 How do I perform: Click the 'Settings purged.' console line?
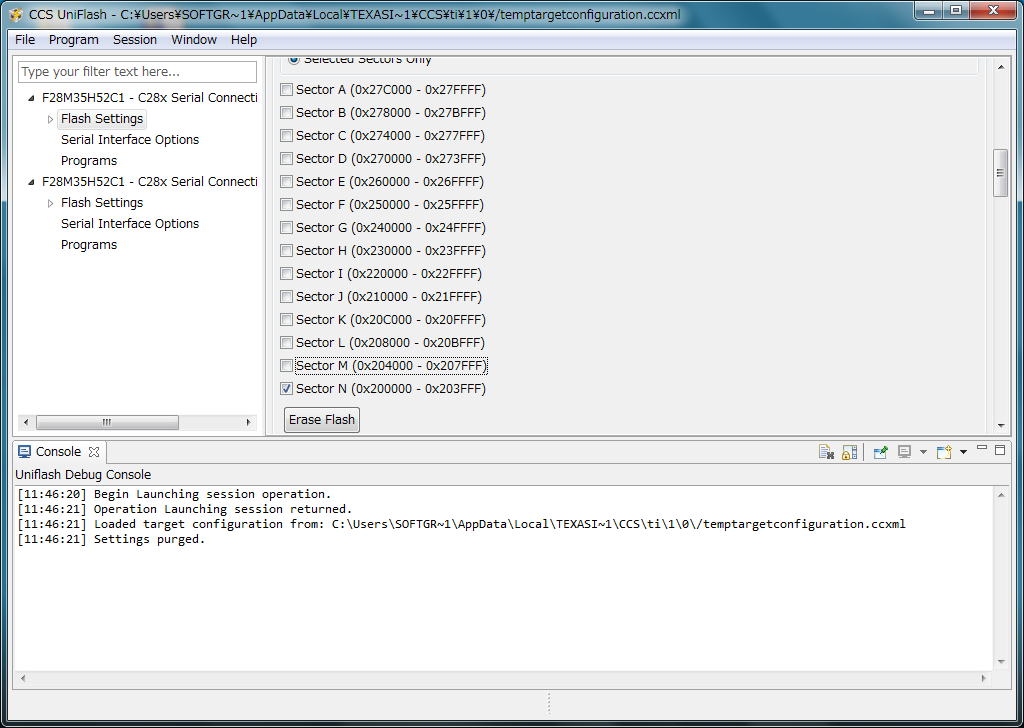(111, 539)
